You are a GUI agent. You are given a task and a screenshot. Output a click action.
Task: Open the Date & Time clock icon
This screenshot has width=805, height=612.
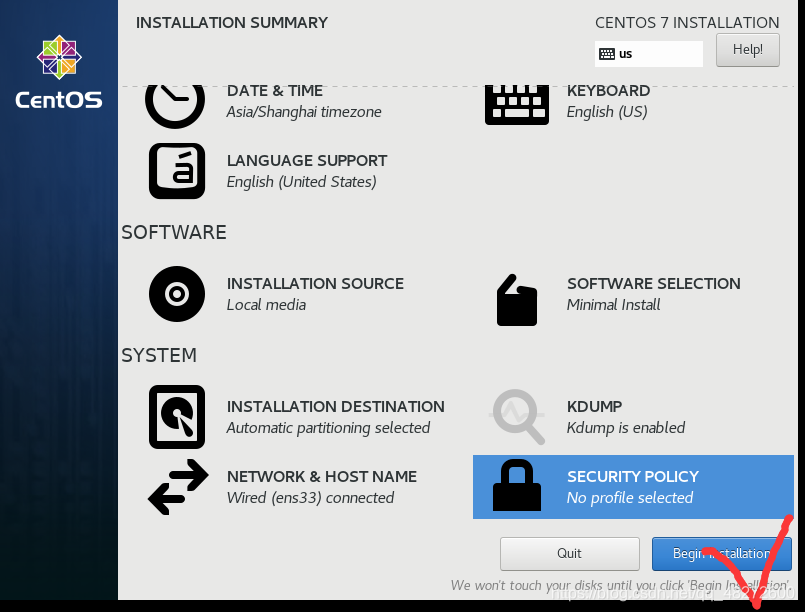[175, 106]
